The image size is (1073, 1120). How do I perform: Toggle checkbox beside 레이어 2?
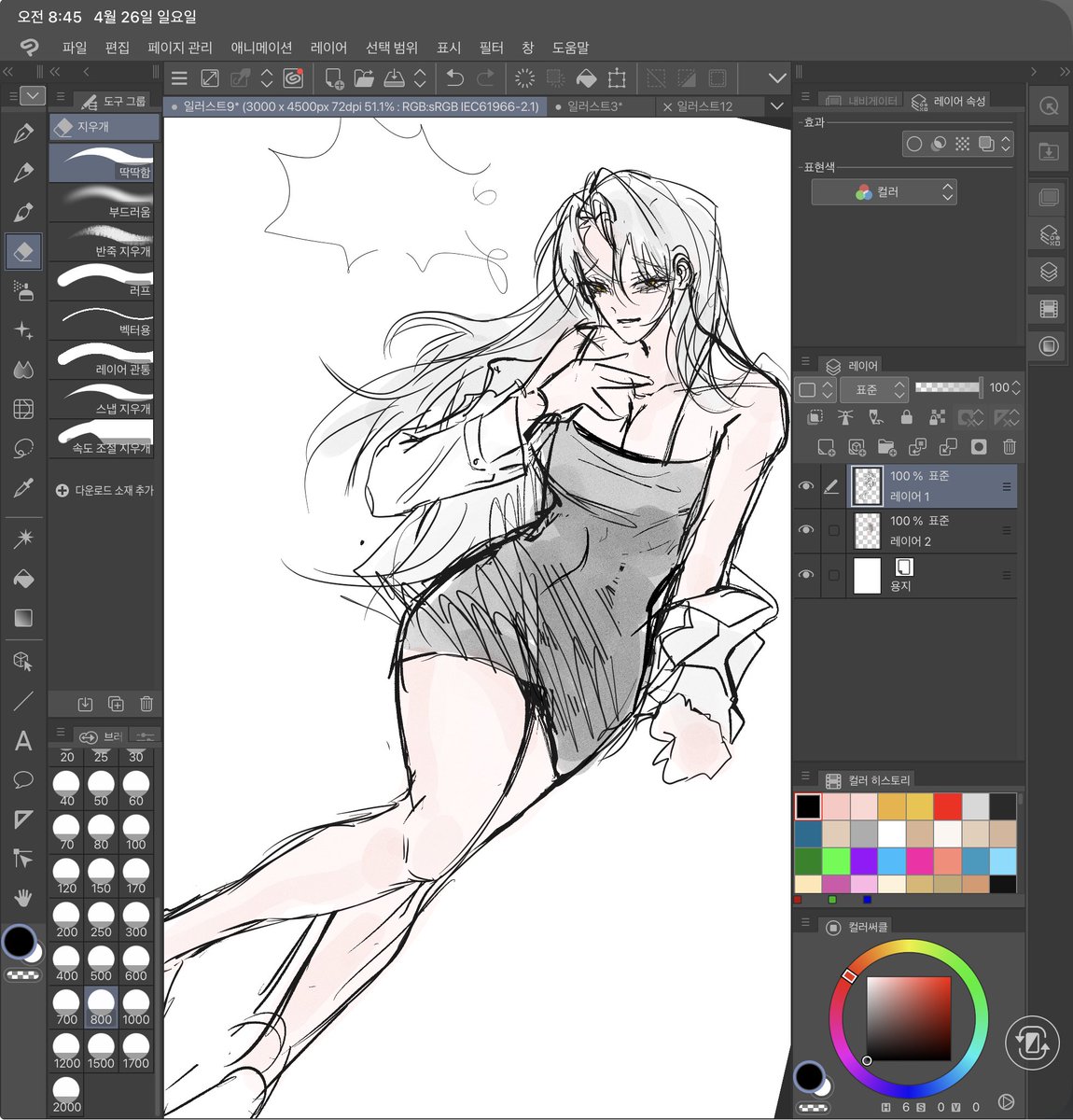(x=833, y=530)
